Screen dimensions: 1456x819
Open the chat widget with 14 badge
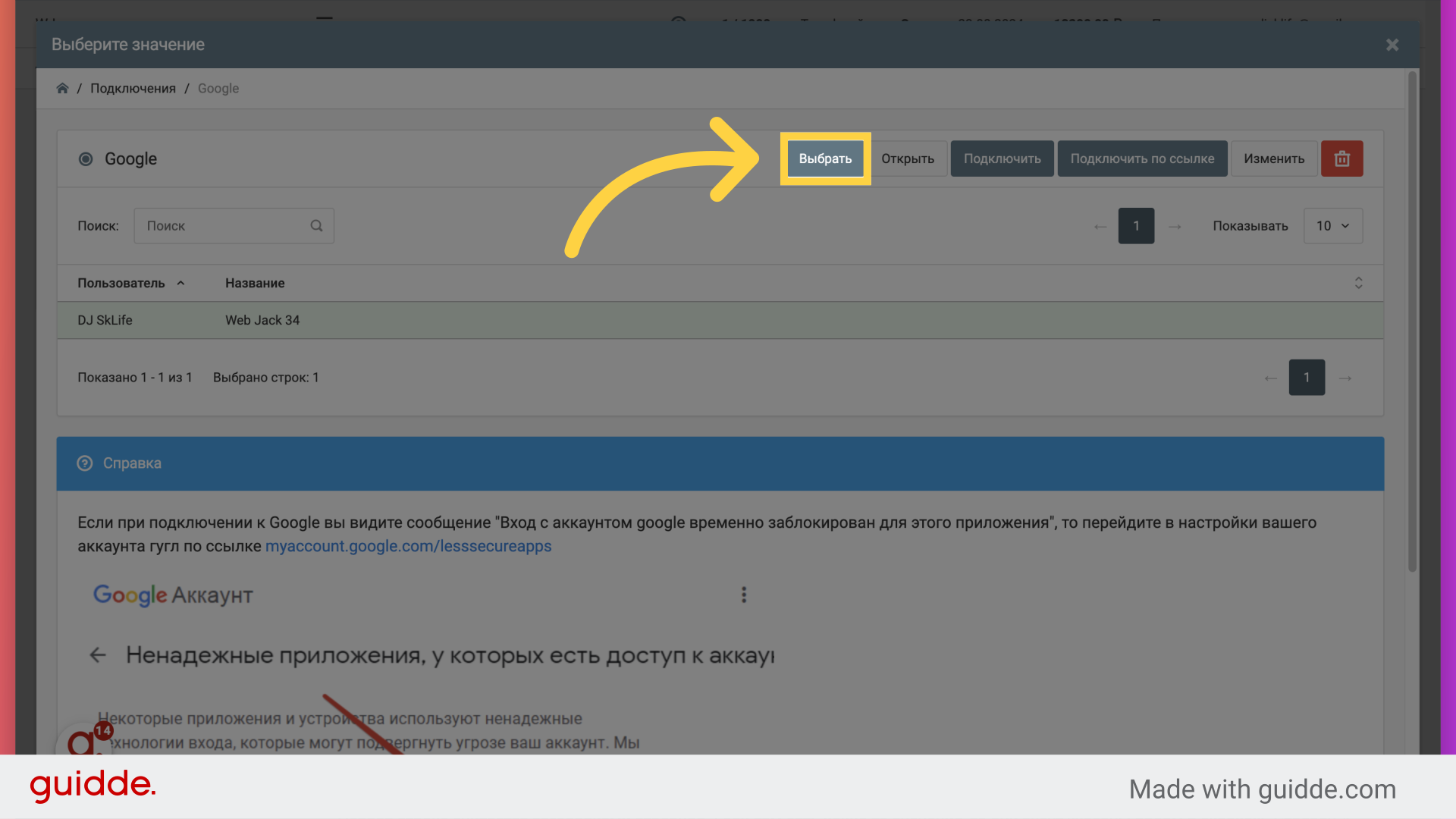tap(83, 739)
